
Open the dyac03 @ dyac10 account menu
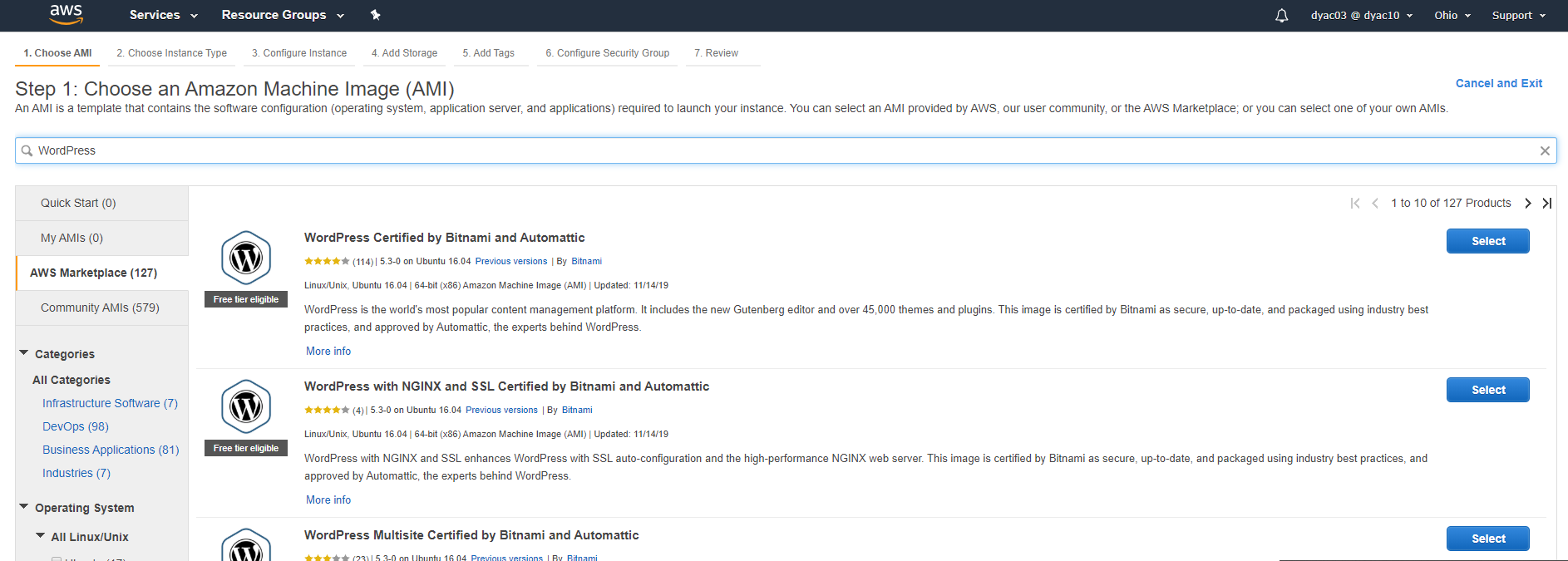(x=1362, y=15)
